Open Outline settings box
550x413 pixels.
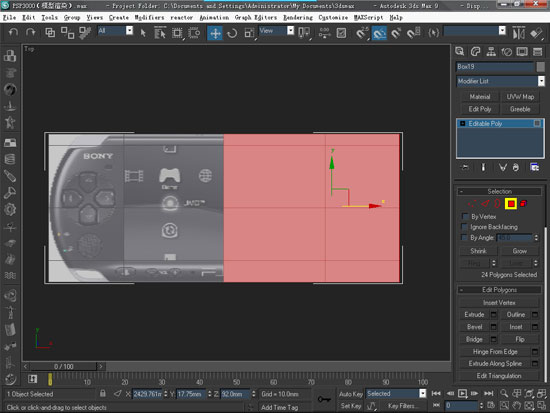point(535,314)
